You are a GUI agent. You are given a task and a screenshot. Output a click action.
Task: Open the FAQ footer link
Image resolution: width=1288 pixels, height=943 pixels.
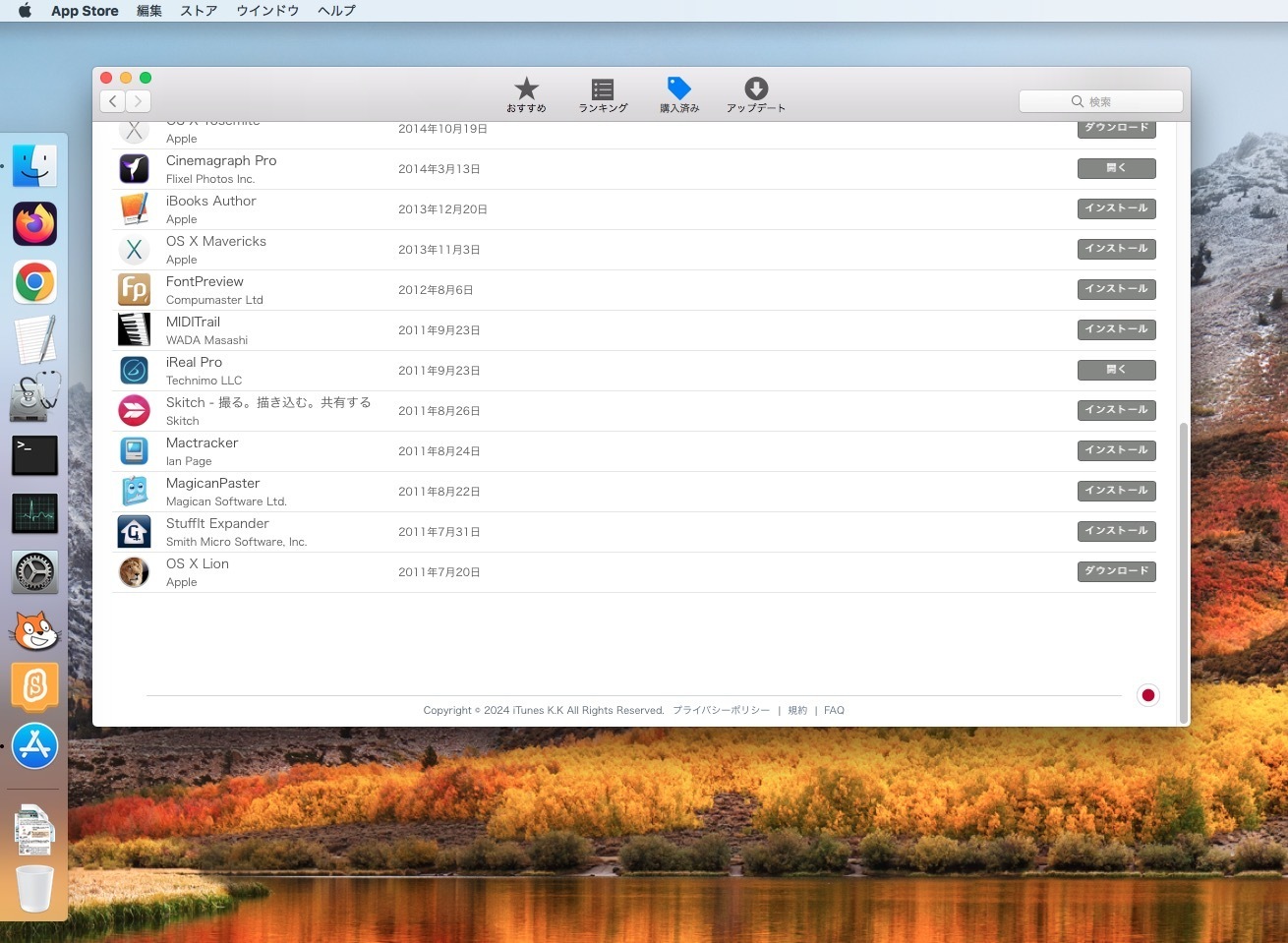(834, 710)
